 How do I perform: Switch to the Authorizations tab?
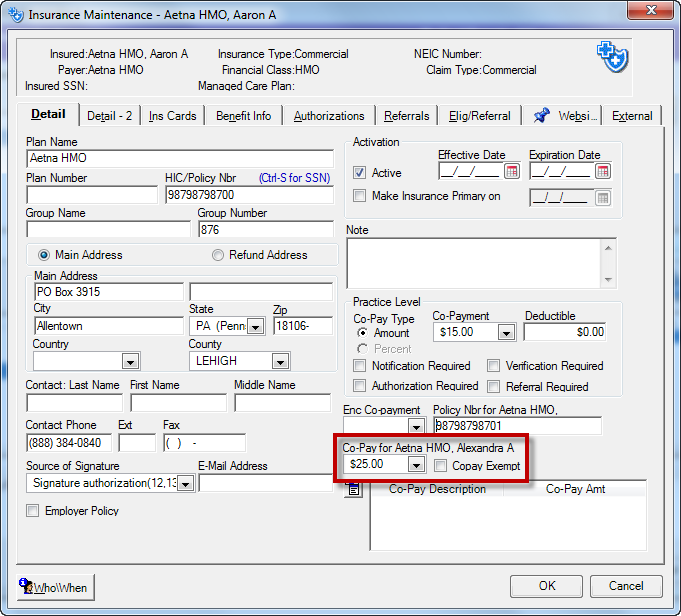point(329,116)
